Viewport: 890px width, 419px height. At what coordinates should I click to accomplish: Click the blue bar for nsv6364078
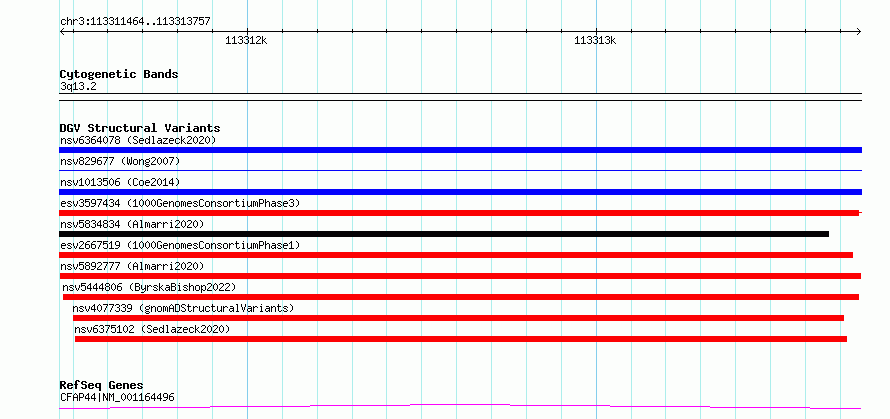[460, 150]
